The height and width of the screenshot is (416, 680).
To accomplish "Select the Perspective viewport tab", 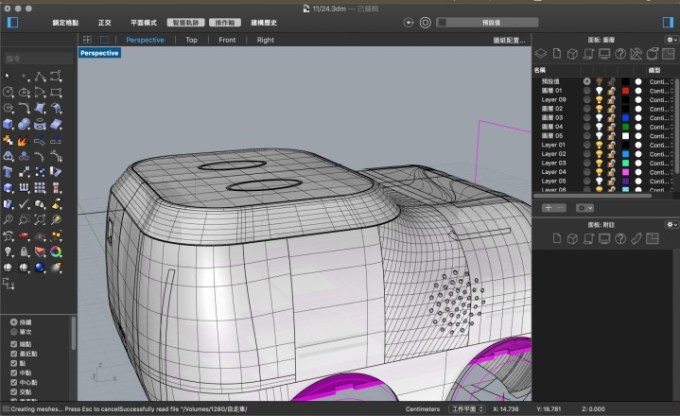I will [145, 40].
